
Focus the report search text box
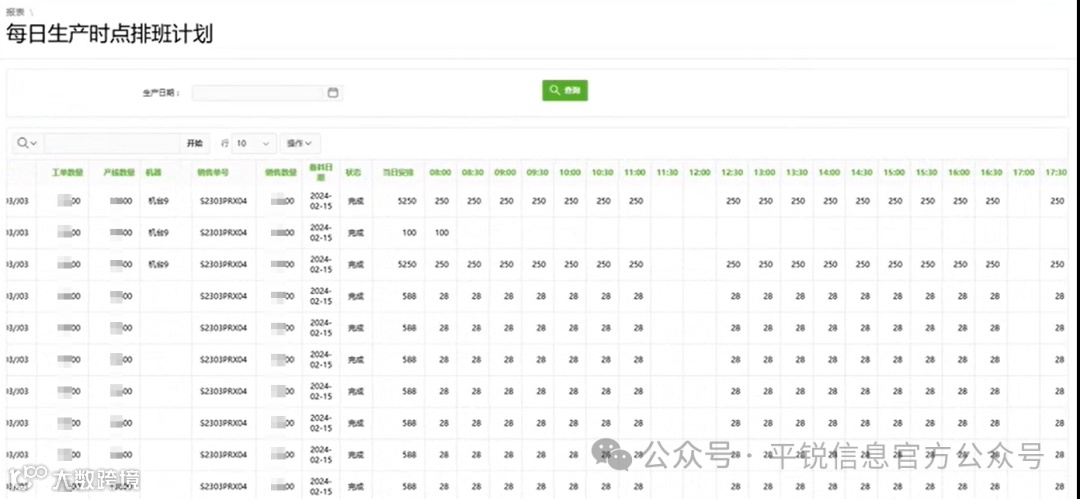[x=112, y=143]
